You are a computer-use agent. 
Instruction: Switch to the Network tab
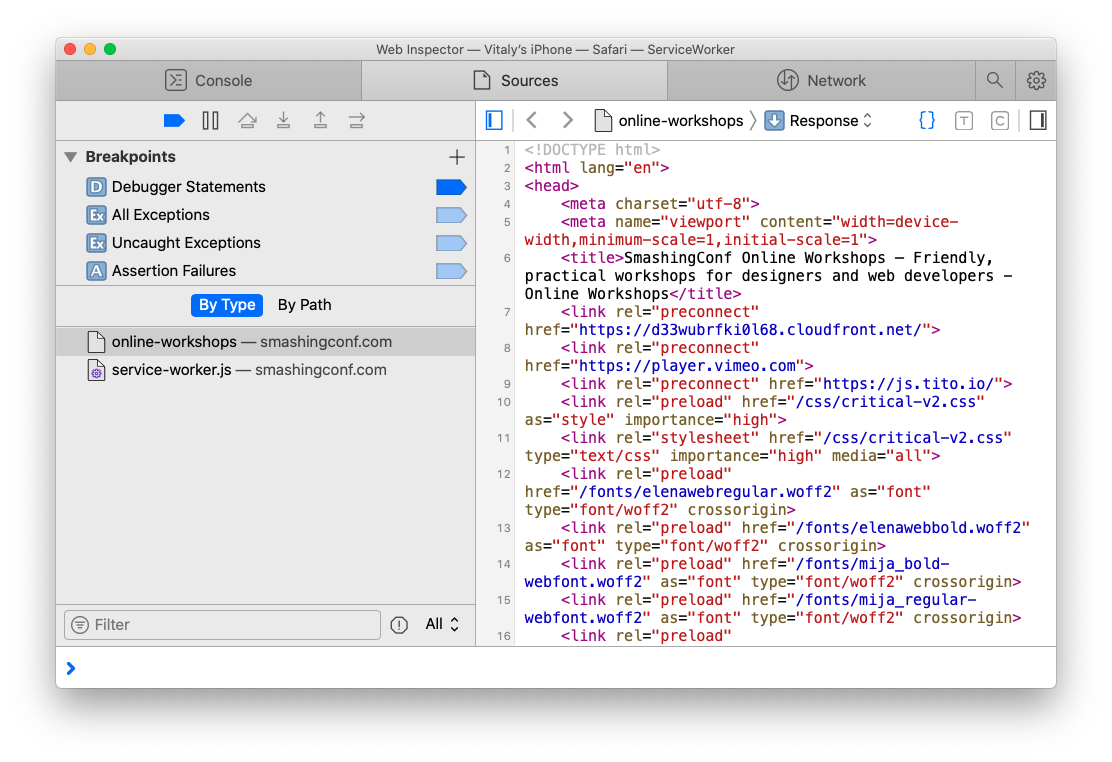(x=821, y=80)
